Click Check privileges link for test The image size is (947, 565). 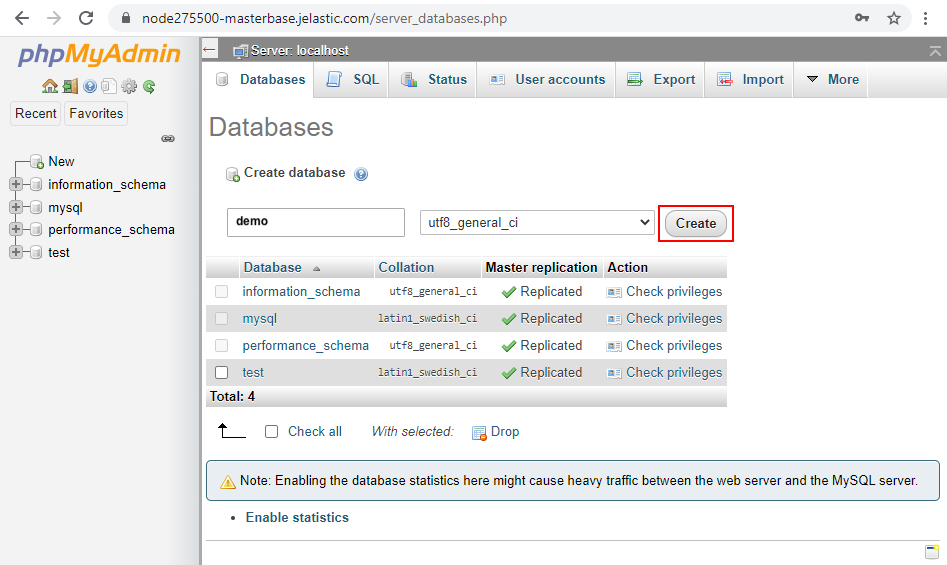(674, 372)
